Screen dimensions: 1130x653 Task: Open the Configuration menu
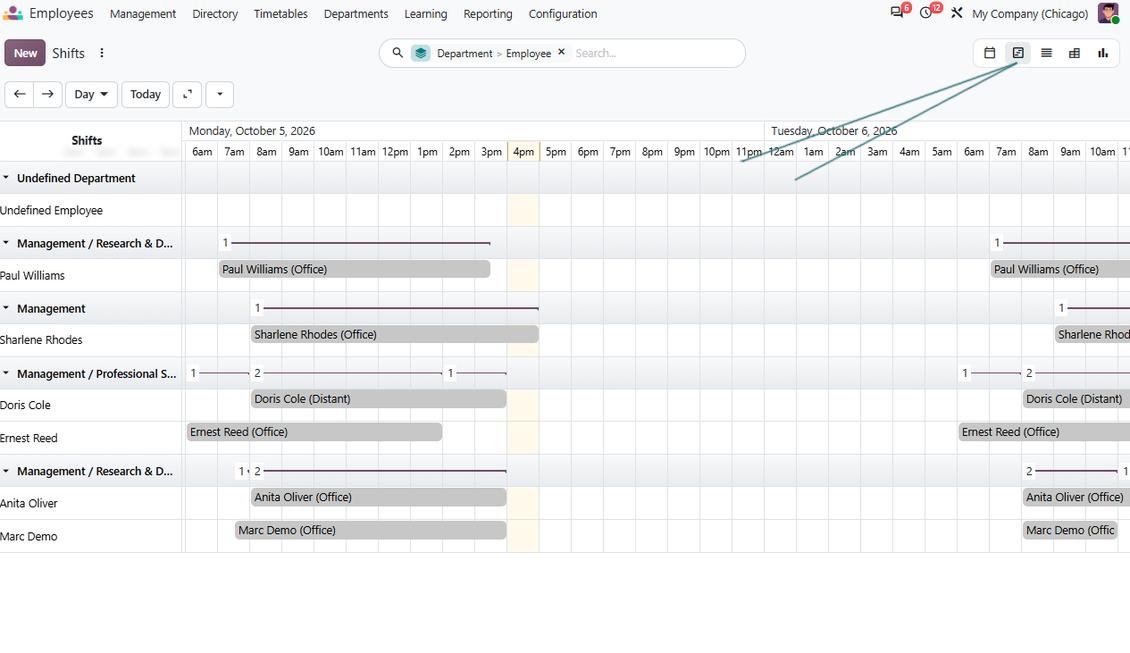[x=563, y=14]
